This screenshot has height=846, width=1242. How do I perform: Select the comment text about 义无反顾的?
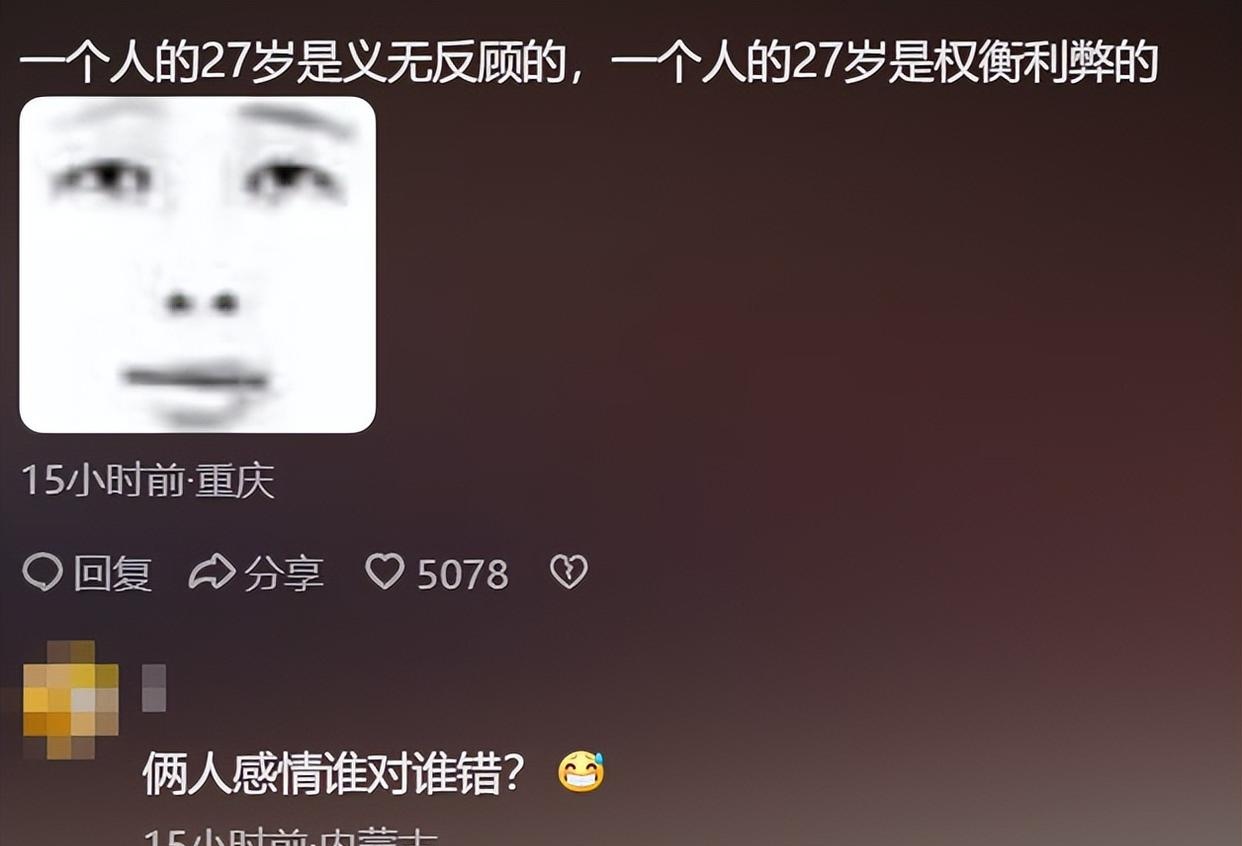303,63
